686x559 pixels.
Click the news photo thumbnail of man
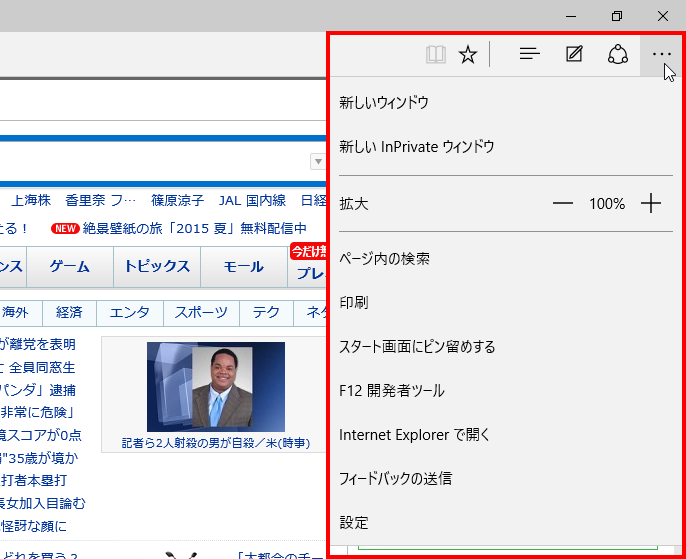[216, 387]
